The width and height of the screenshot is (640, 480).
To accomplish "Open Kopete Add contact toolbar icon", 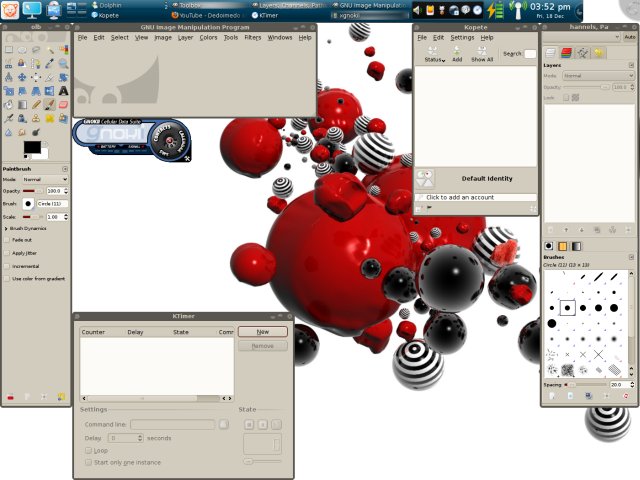I will point(457,54).
